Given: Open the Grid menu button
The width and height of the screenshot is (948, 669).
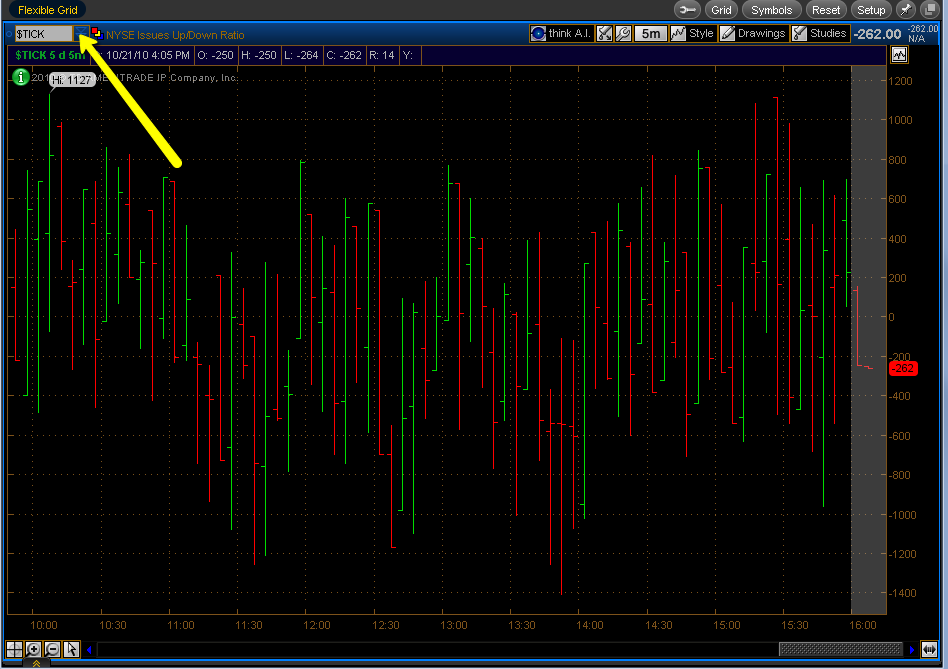Looking at the screenshot, I should coord(721,10).
